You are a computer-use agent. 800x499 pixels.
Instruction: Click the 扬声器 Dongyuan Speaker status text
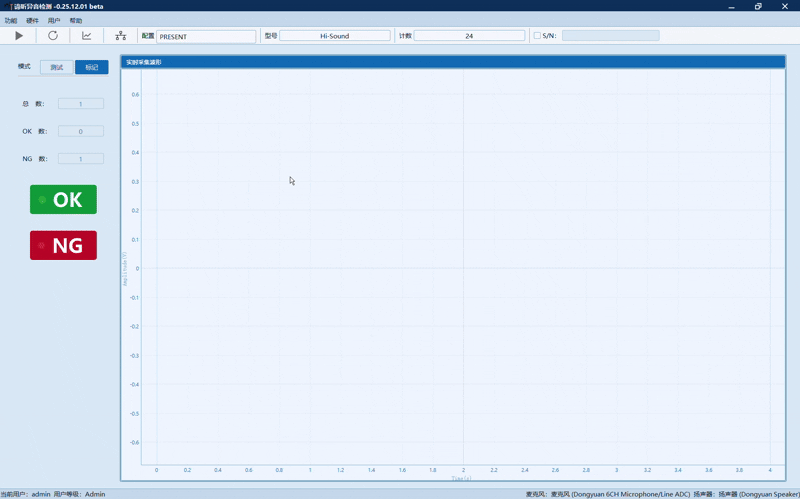point(746,494)
